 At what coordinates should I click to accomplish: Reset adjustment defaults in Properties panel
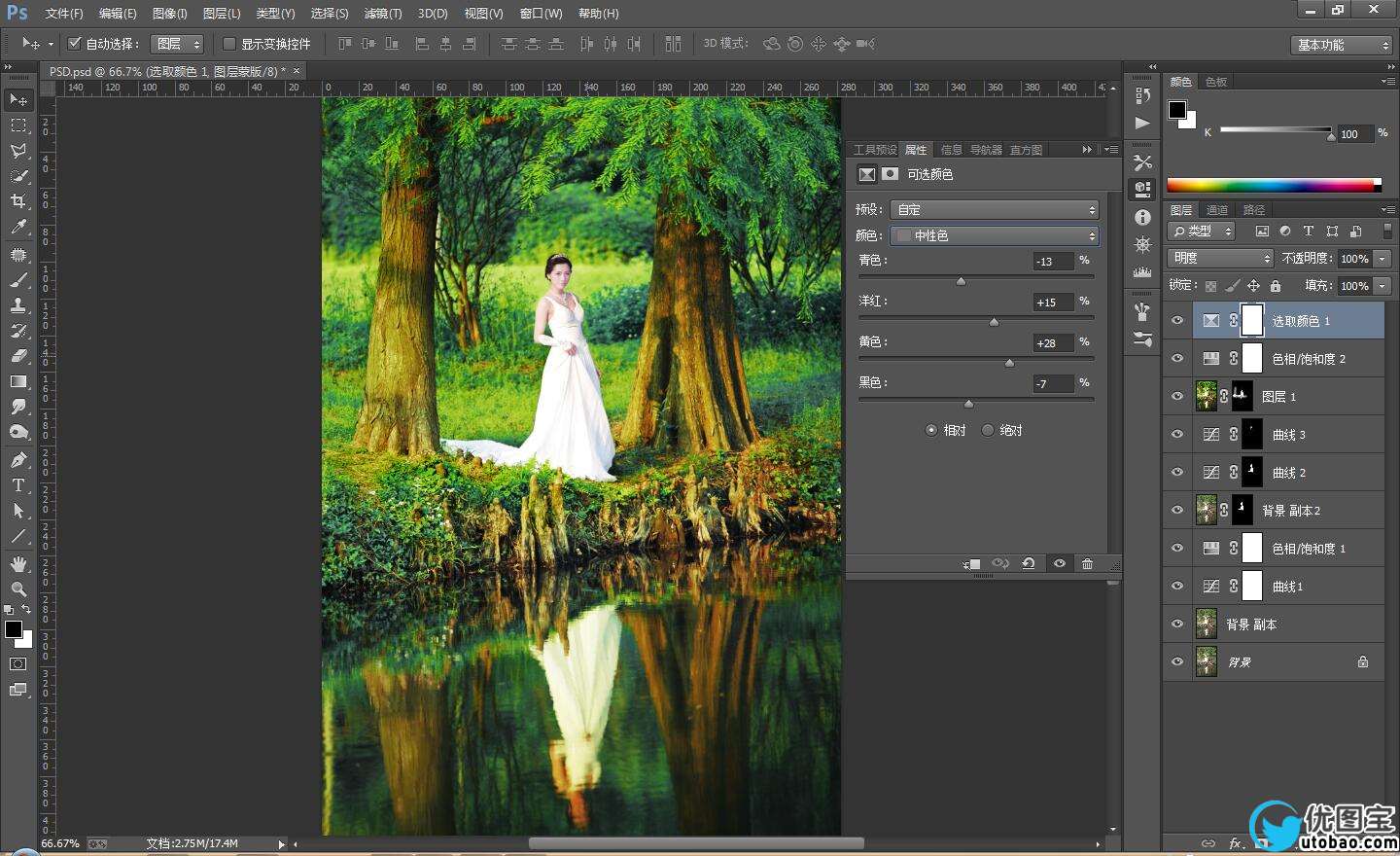[x=1028, y=564]
